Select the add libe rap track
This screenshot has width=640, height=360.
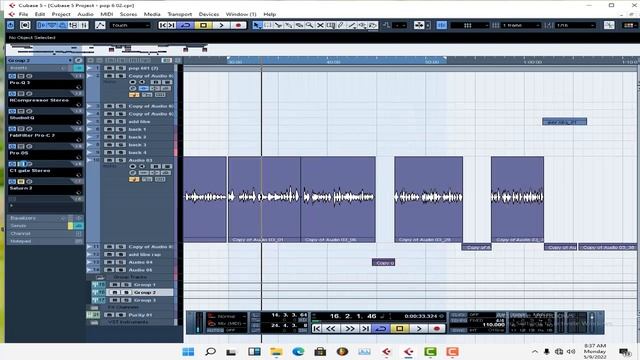pyautogui.click(x=144, y=254)
